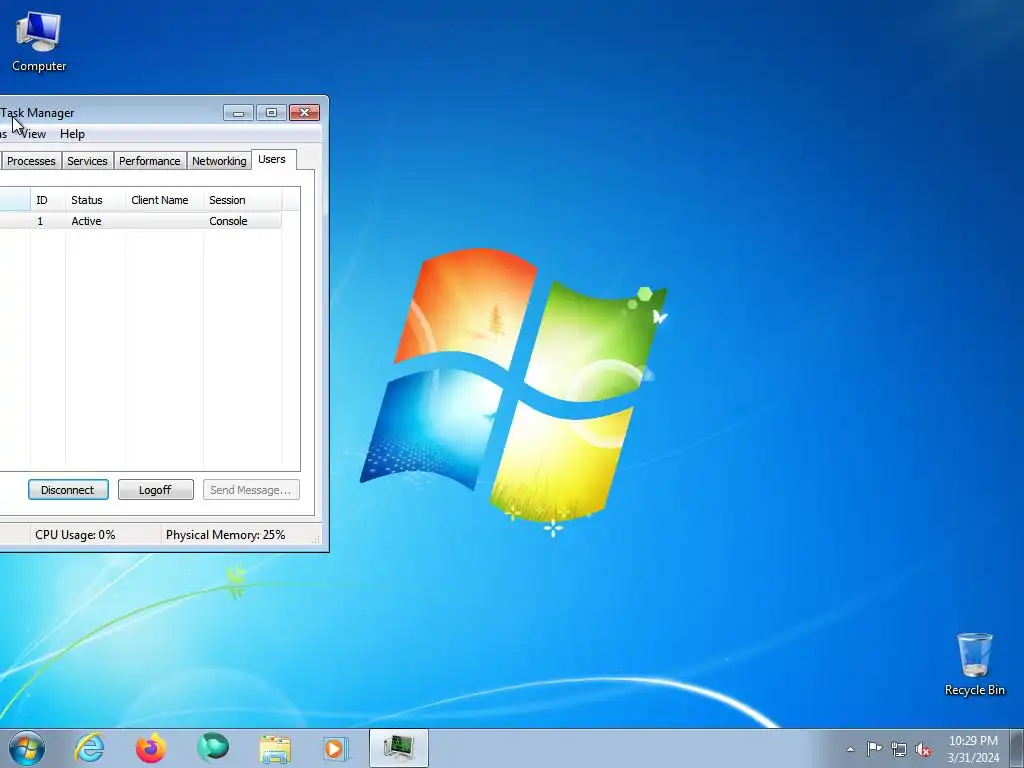Click the Task Manager resize grip corner
Screen dimensions: 1024x768
pyautogui.click(x=316, y=539)
